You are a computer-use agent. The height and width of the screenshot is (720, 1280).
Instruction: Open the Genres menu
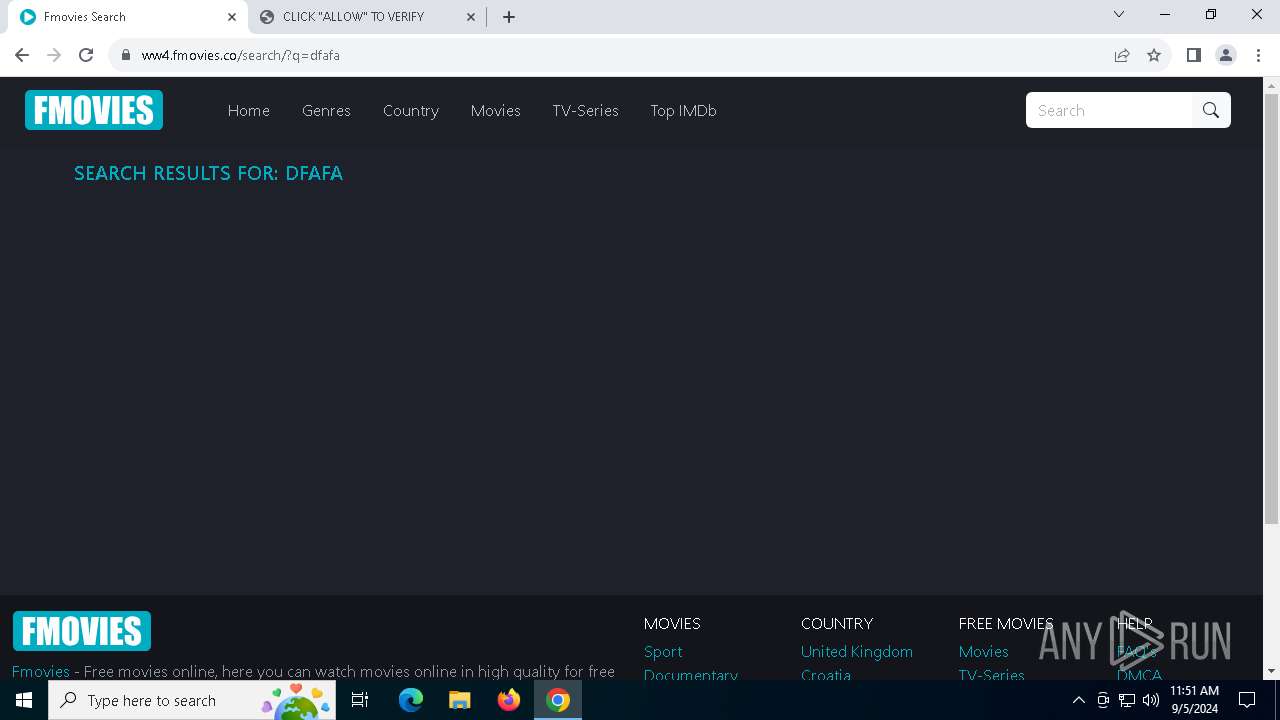(326, 110)
